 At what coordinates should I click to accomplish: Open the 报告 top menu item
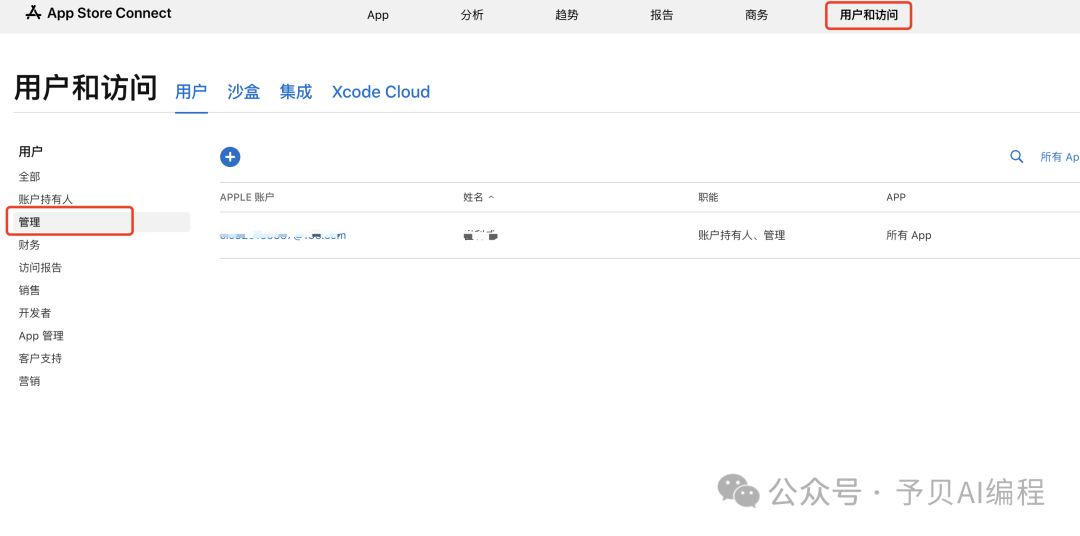click(x=662, y=16)
